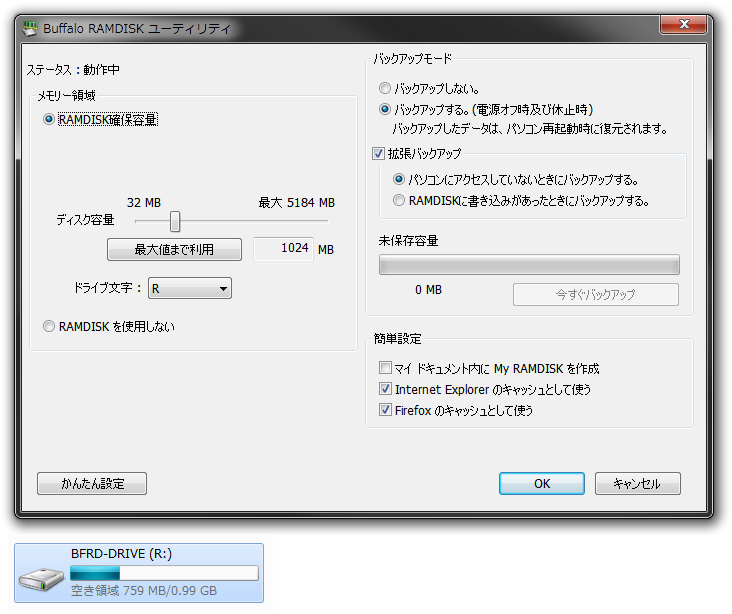Confirm with the OK button
The height and width of the screenshot is (614, 732).
pos(542,483)
